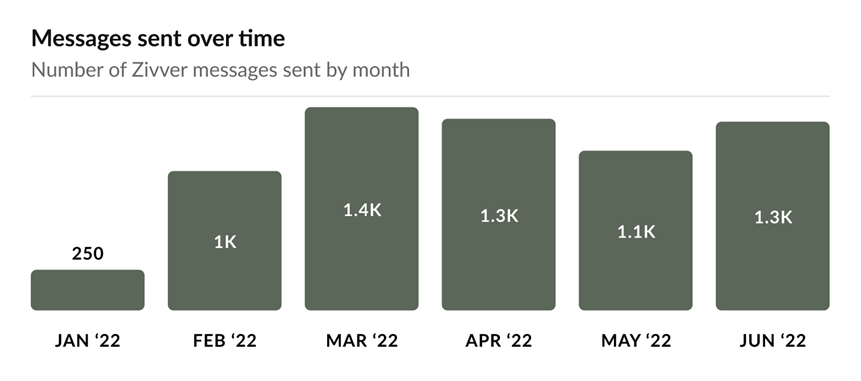Select the JUN '22 bar
861x381 pixels.
773,216
